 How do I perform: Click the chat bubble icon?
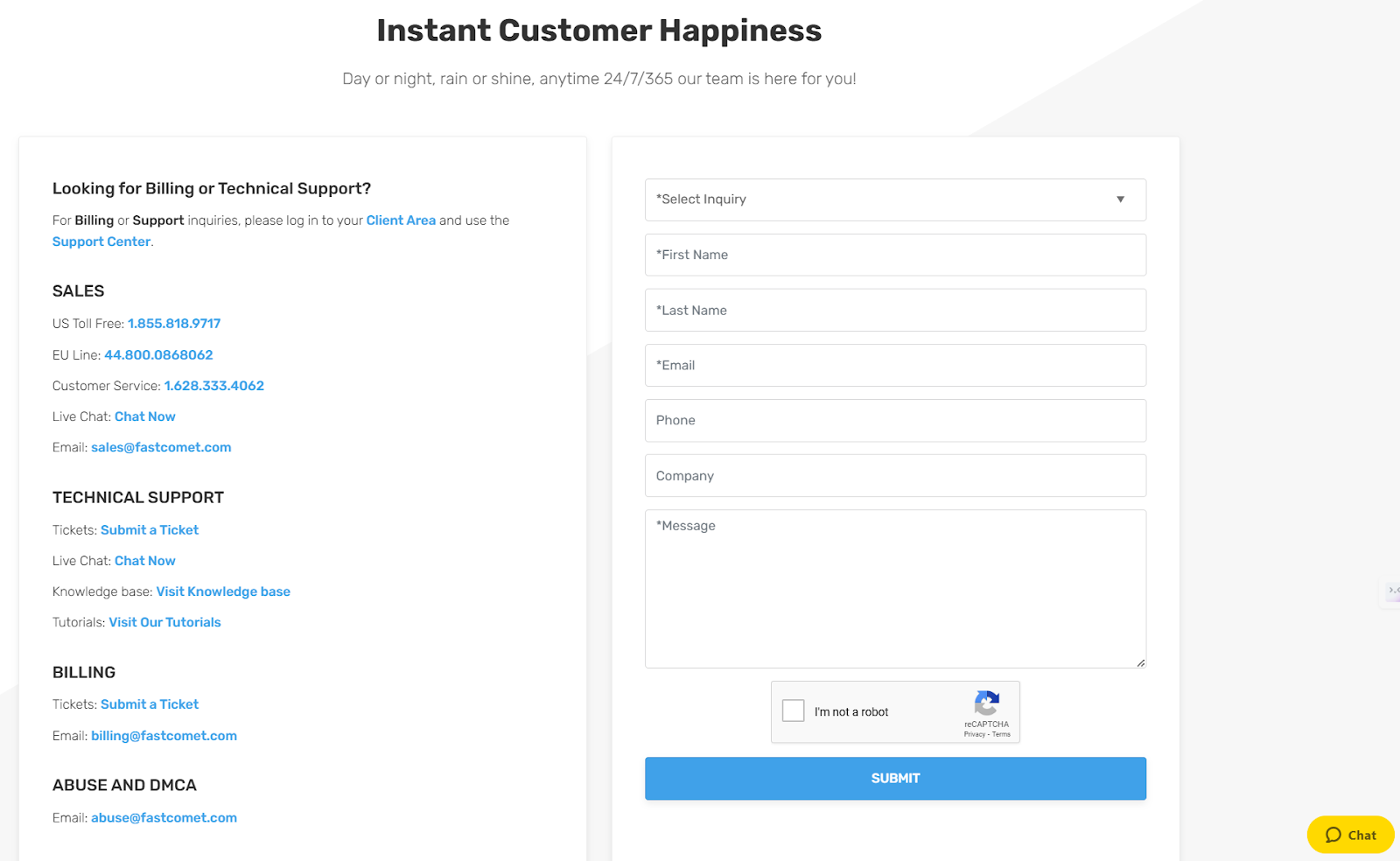(1333, 835)
